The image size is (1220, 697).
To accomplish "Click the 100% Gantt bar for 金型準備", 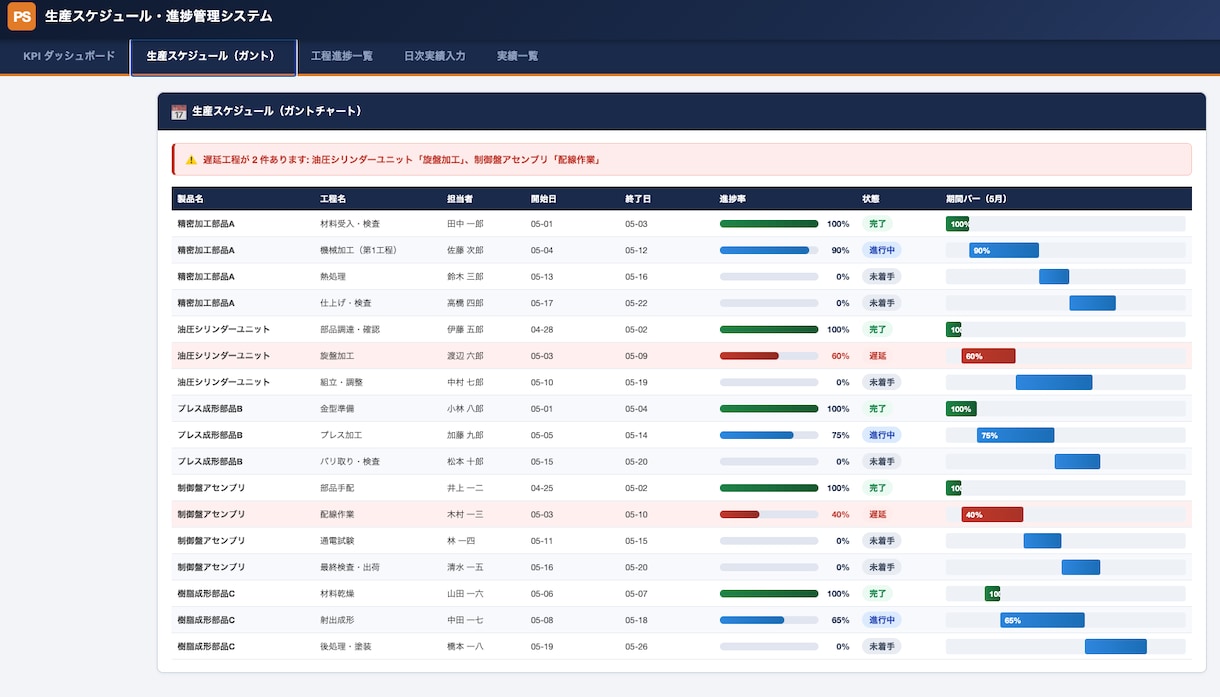I will click(961, 409).
